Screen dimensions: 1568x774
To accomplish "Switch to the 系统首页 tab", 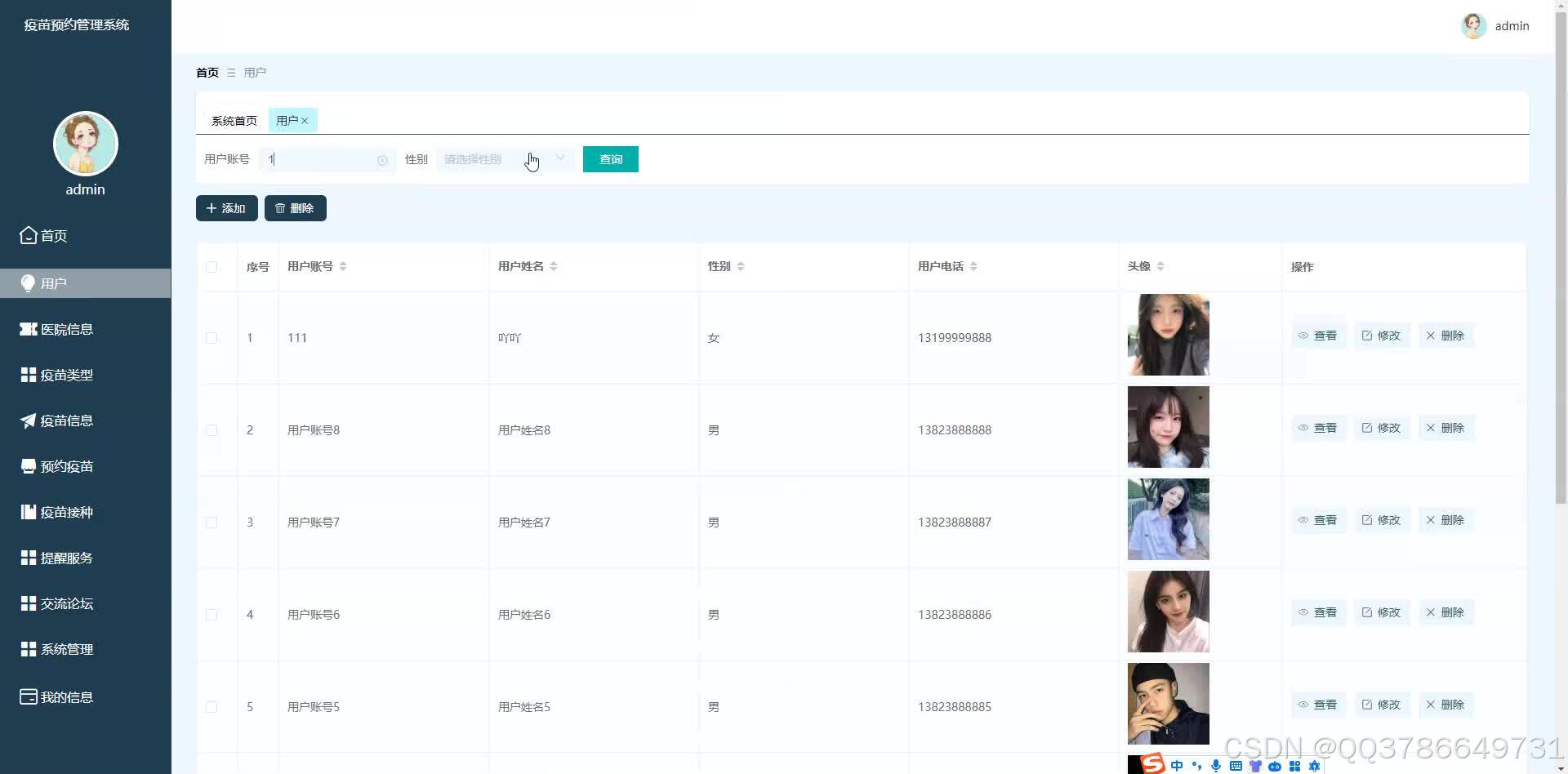I will 234,121.
